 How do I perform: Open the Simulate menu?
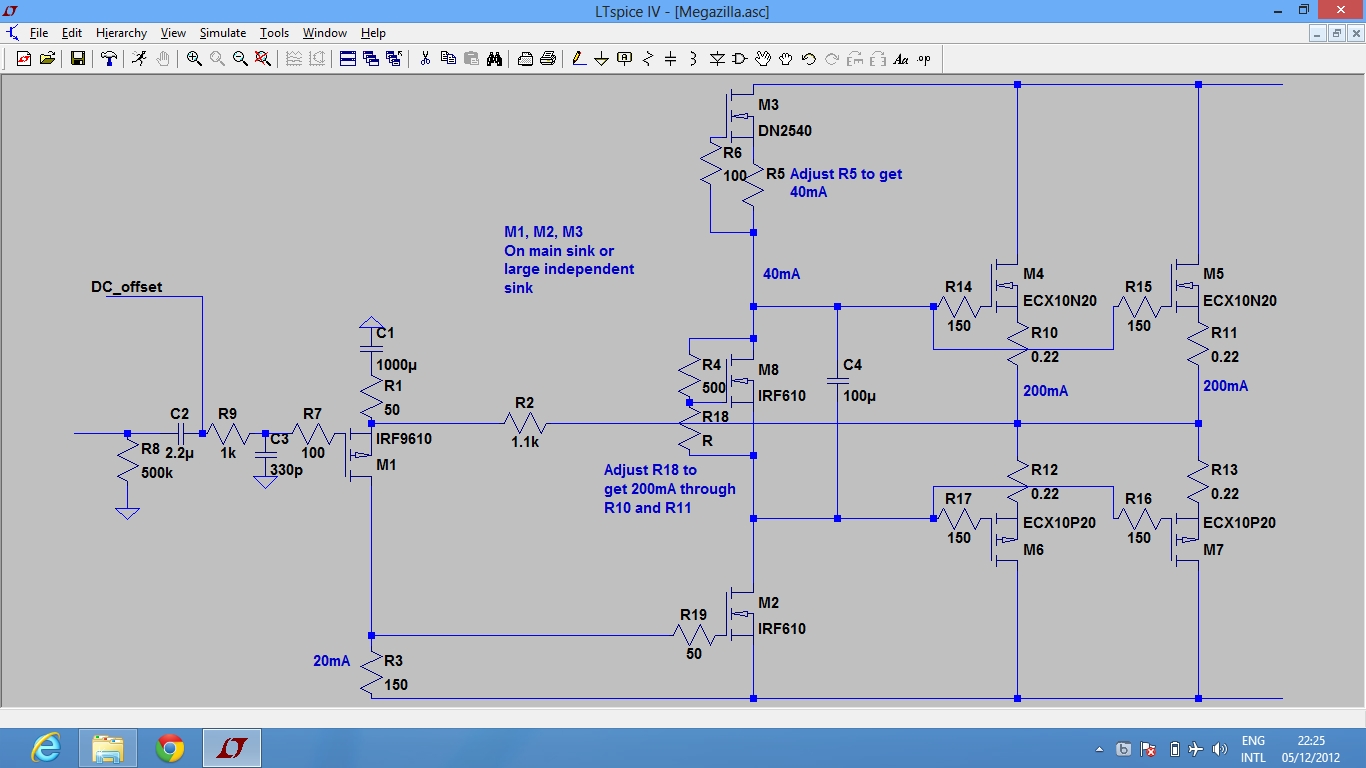click(223, 33)
